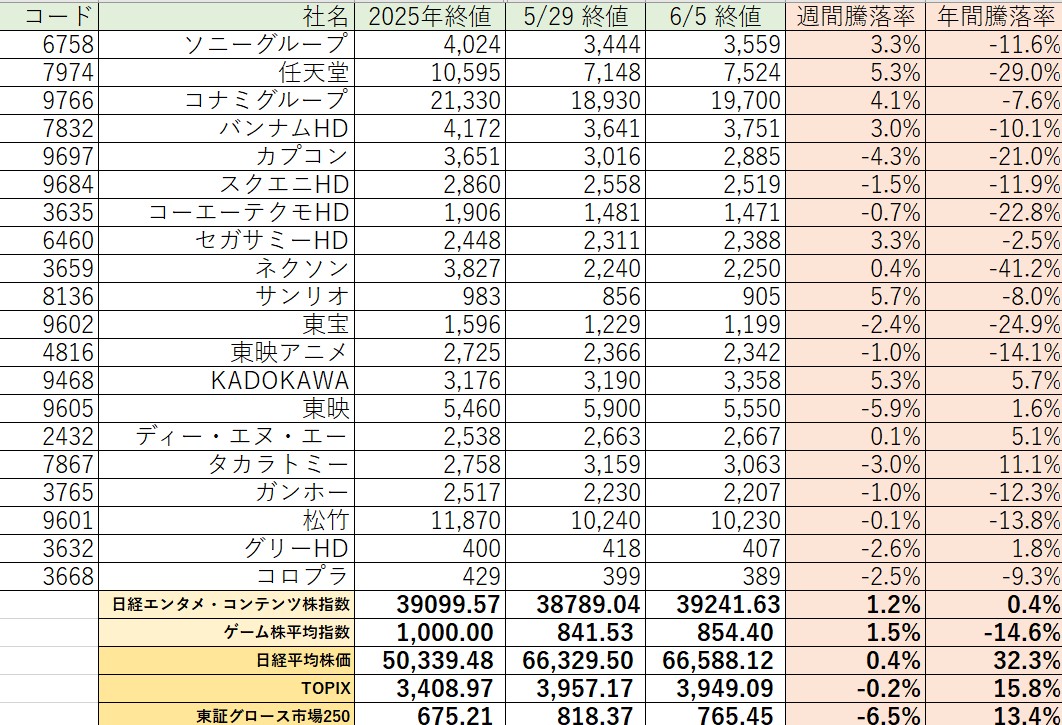Click Nikkei yearly change 32.3%
Viewport: 1062px width, 725px height.
coord(994,661)
